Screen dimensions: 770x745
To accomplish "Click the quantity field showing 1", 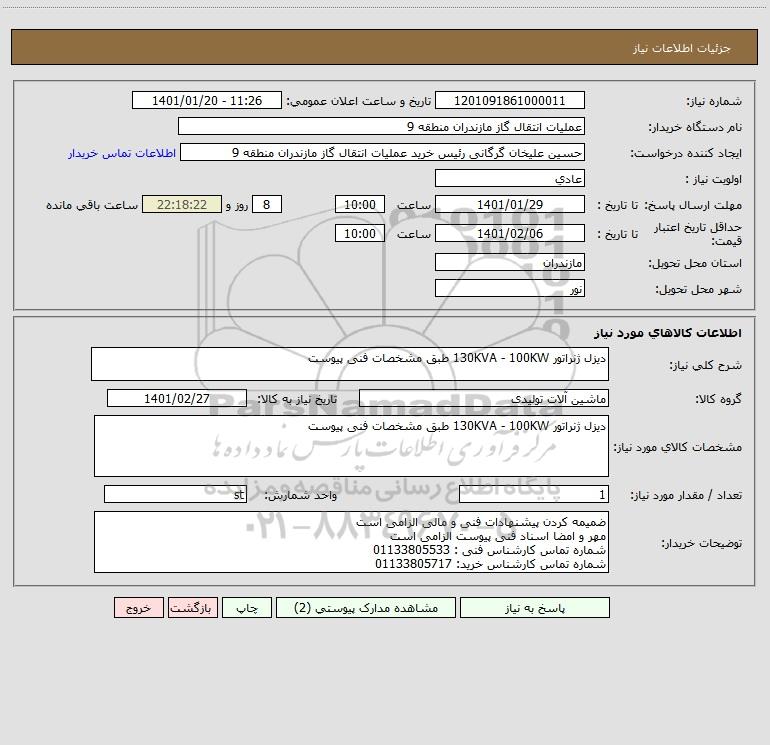I will (534, 495).
